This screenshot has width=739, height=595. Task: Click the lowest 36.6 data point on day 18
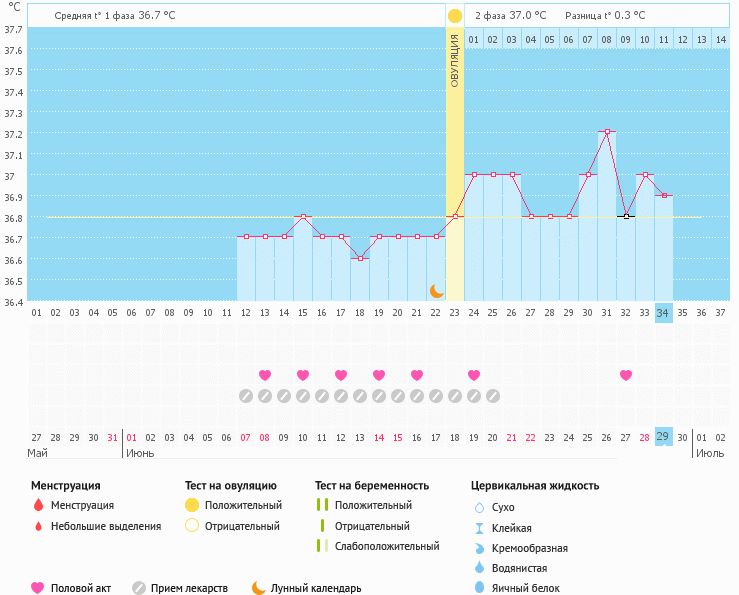point(360,258)
